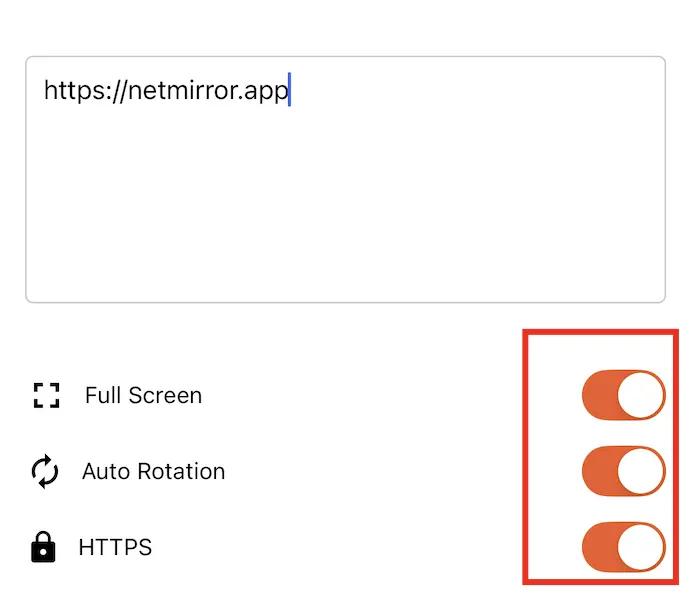Disable the Auto Rotation switch
Image resolution: width=680 pixels, height=604 pixels.
pos(624,471)
